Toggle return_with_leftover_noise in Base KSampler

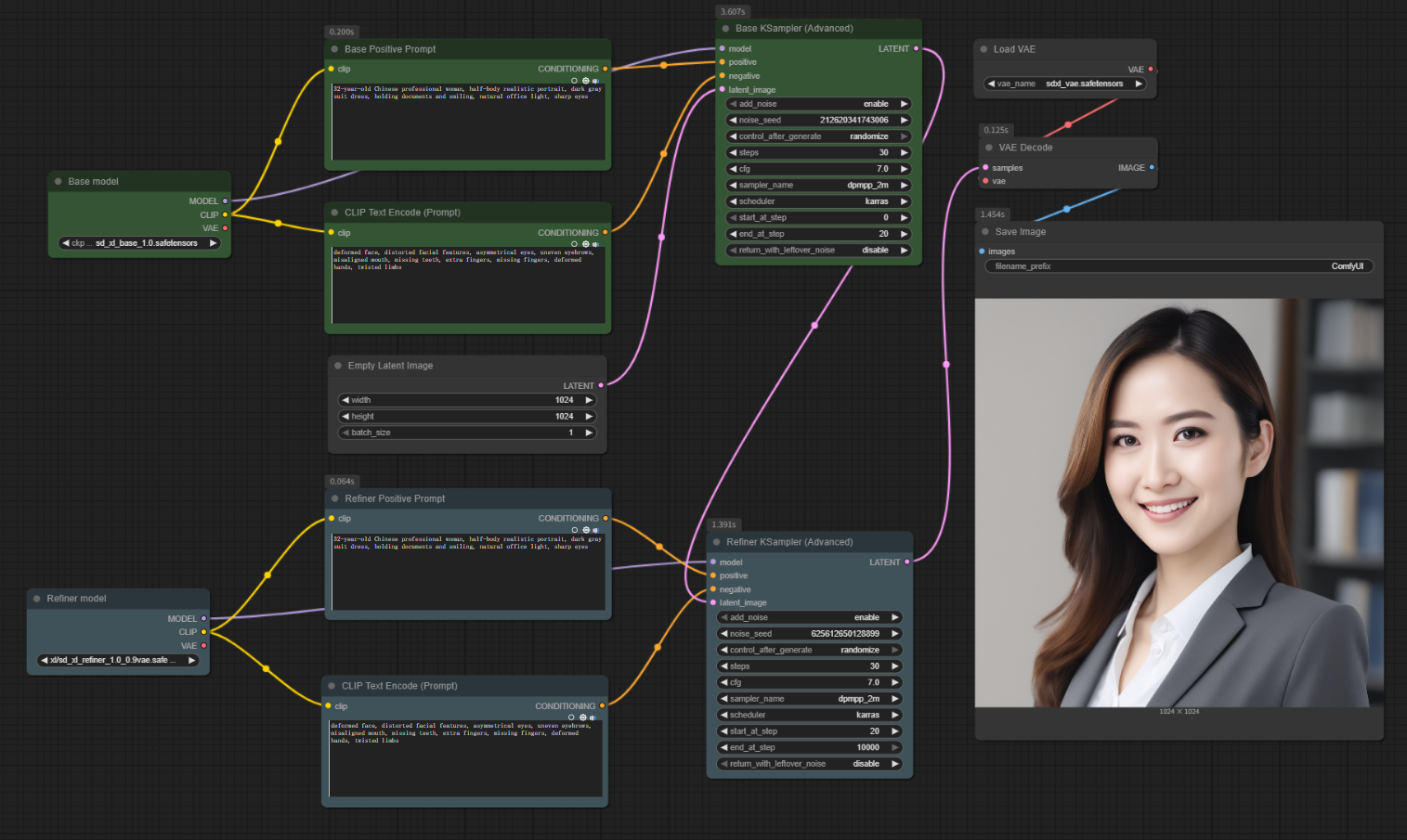pos(817,250)
